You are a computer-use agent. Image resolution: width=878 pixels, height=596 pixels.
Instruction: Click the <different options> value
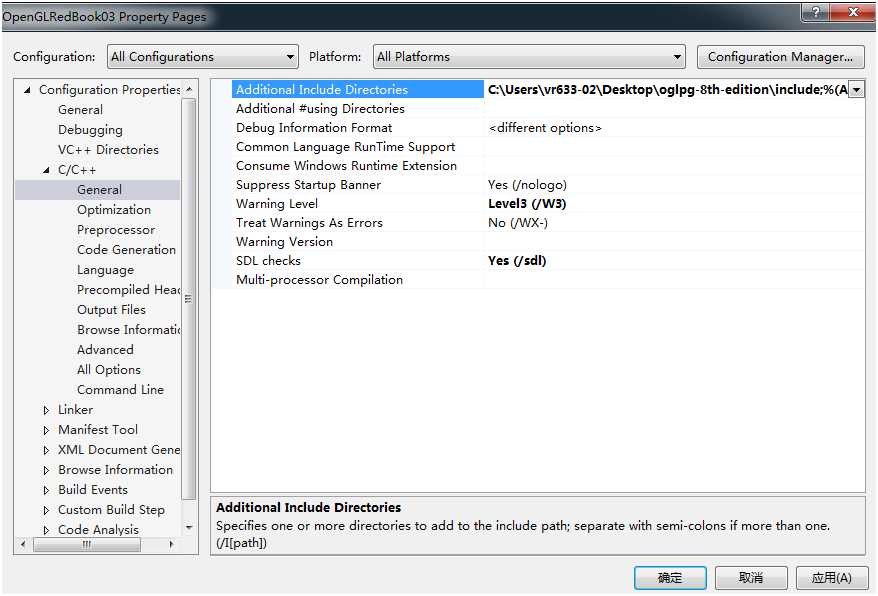point(545,128)
